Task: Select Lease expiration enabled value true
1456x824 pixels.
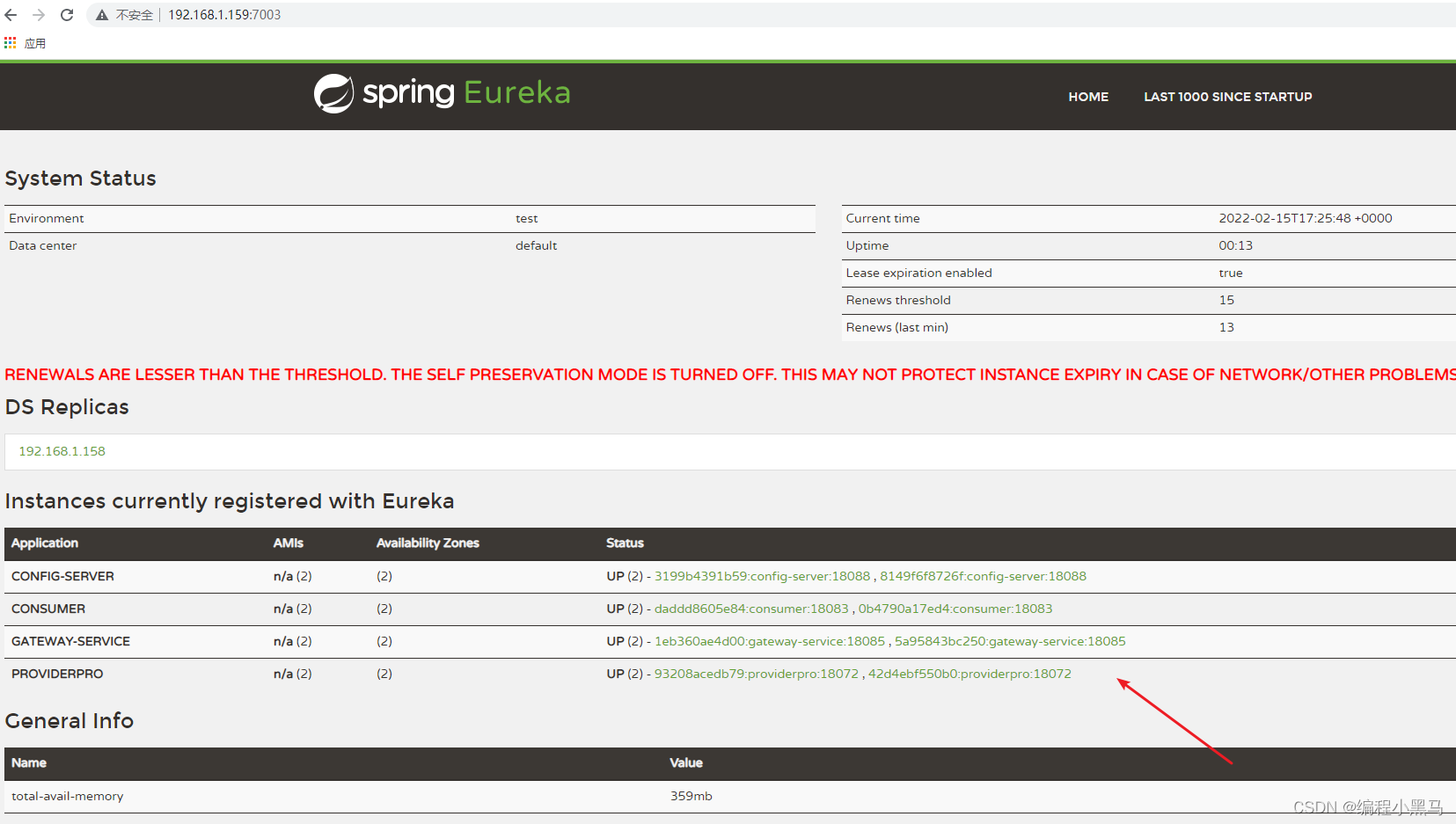Action: pos(1231,273)
